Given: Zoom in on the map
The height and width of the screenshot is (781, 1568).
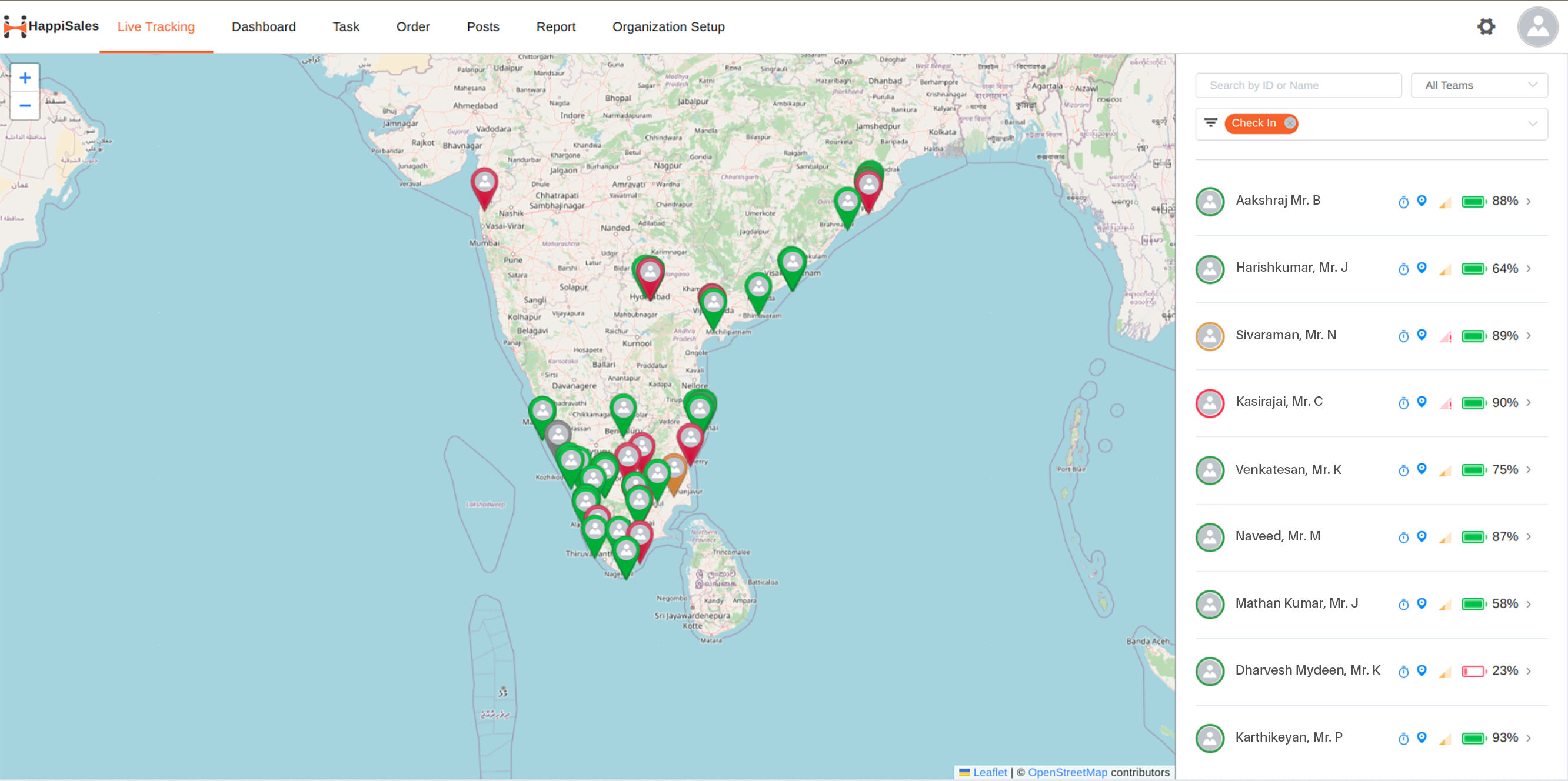Looking at the screenshot, I should 25,78.
